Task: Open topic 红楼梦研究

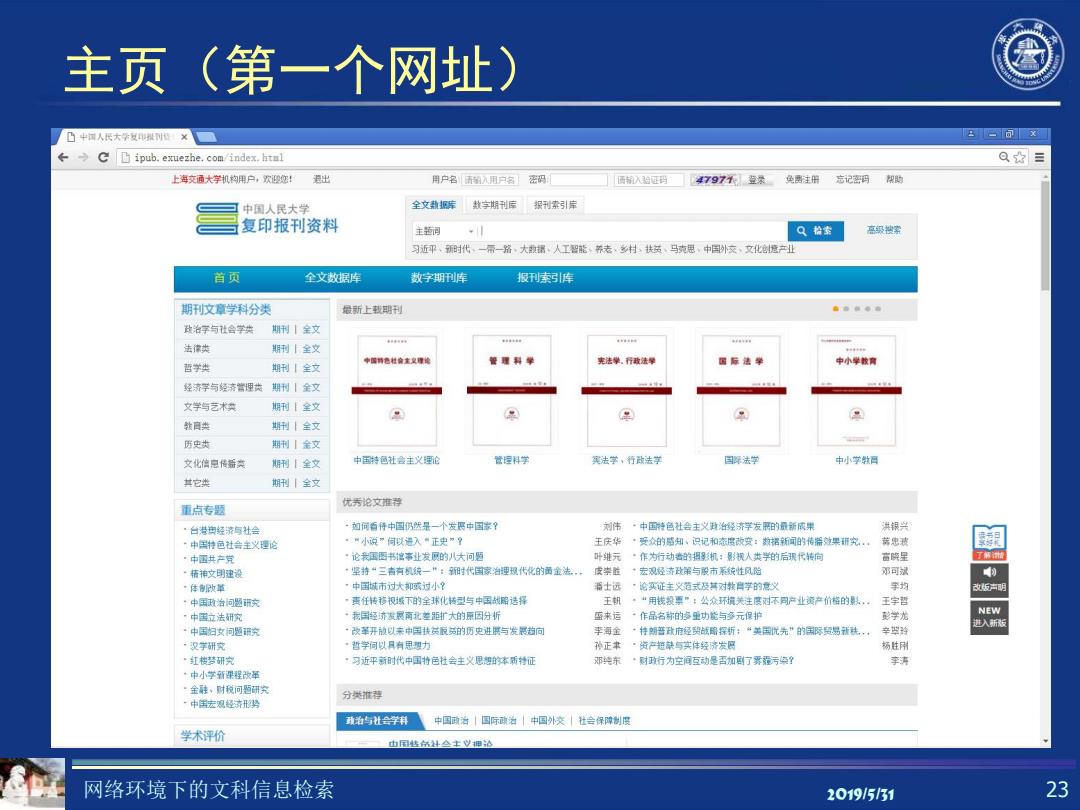Action: click(x=212, y=661)
